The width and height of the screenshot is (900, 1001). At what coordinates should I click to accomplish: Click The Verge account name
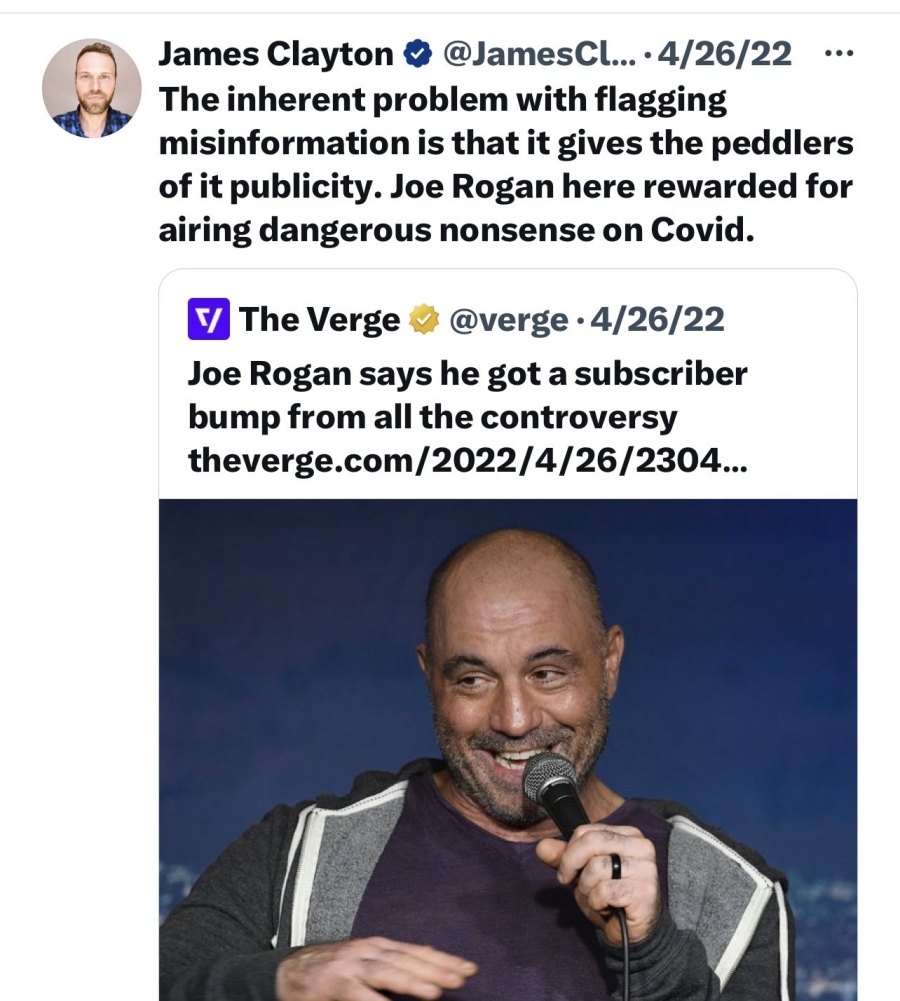pyautogui.click(x=319, y=319)
